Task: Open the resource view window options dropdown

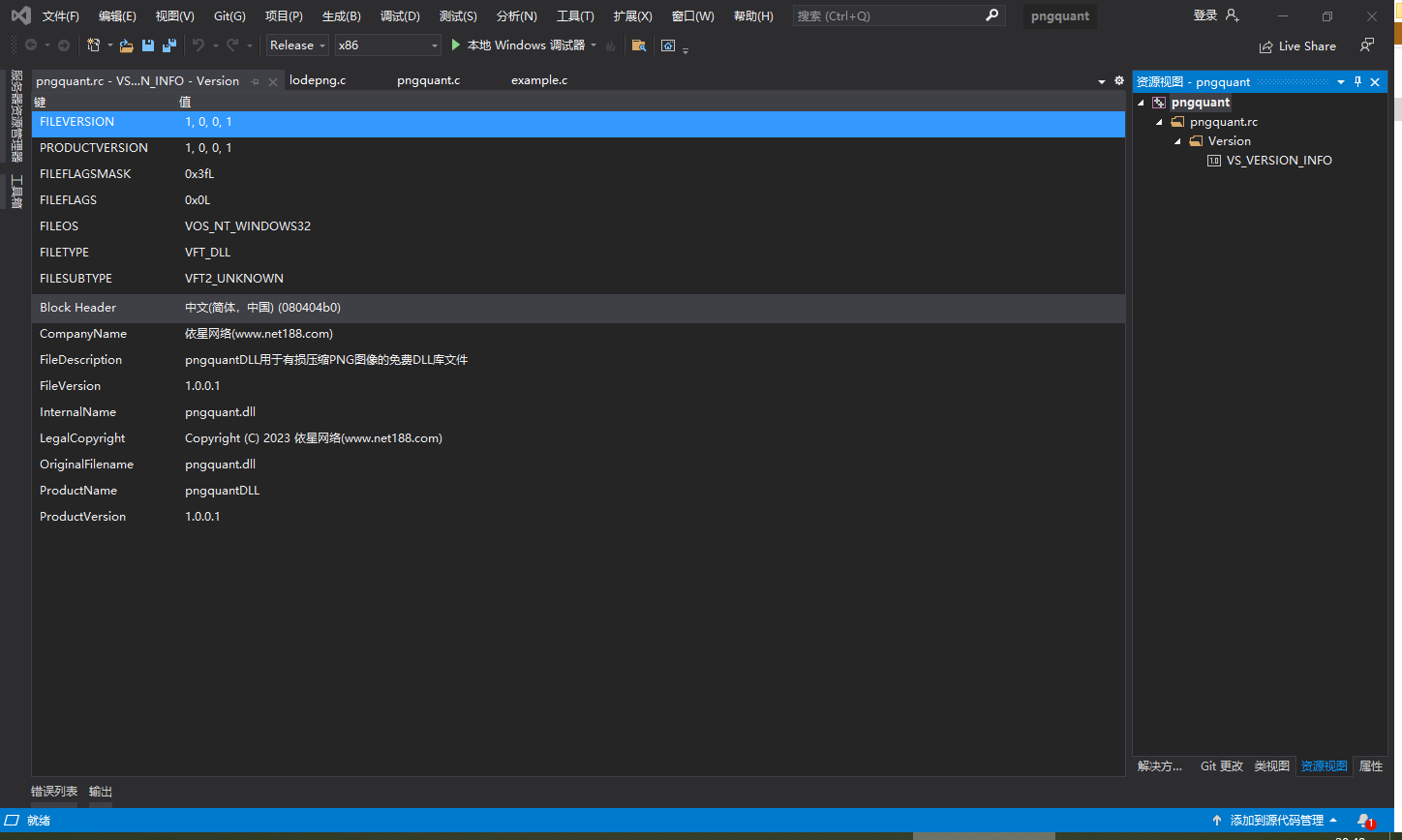Action: coord(1341,82)
